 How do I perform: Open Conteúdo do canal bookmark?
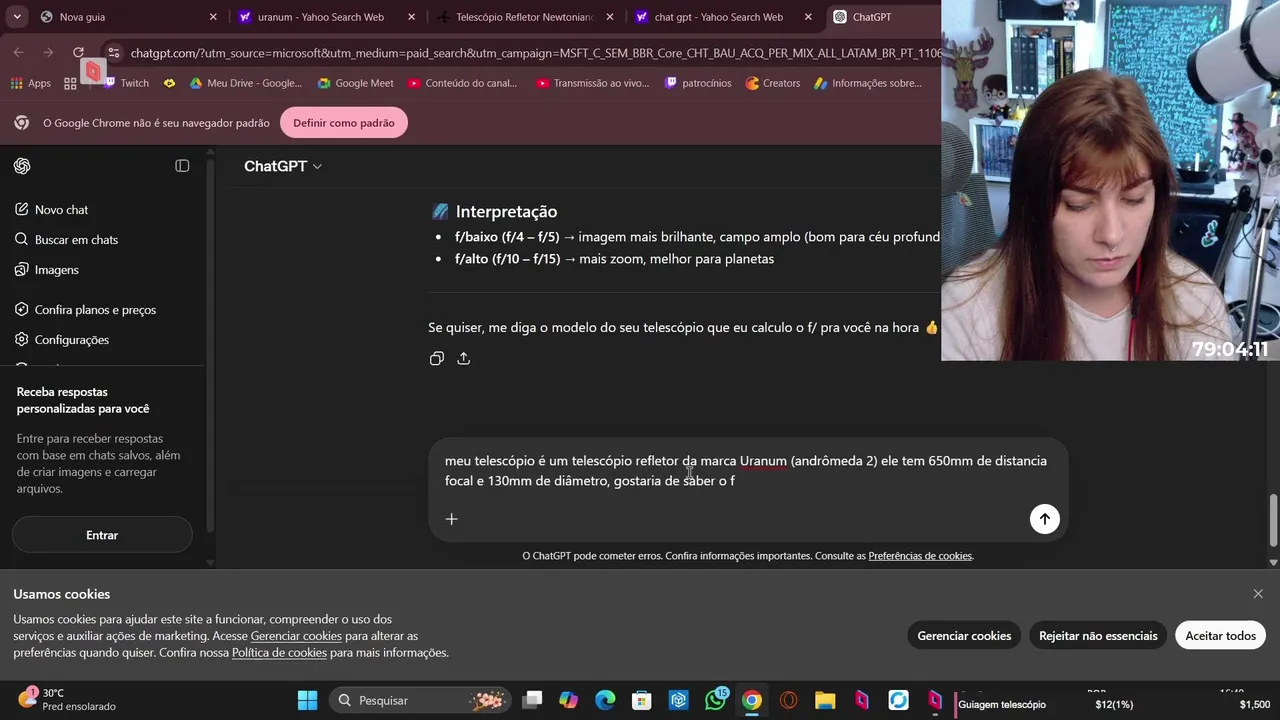click(x=462, y=83)
